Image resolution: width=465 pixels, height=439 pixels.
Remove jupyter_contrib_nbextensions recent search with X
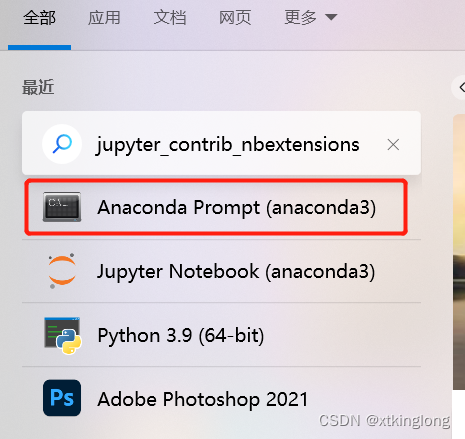(x=393, y=145)
